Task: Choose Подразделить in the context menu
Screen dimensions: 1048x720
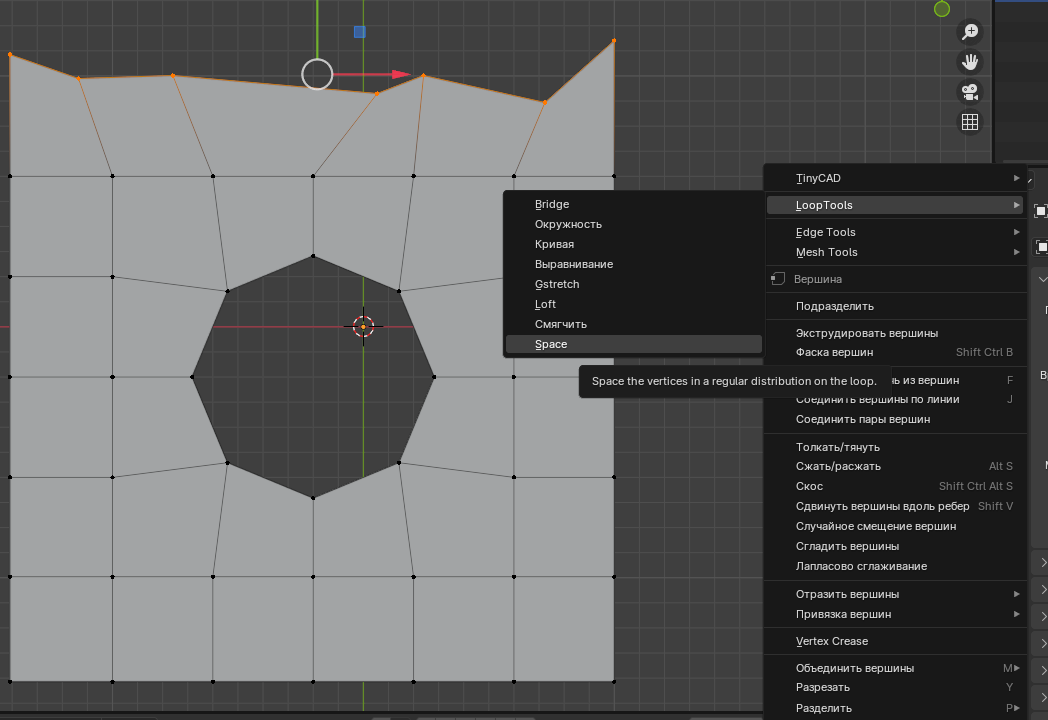Action: (834, 306)
